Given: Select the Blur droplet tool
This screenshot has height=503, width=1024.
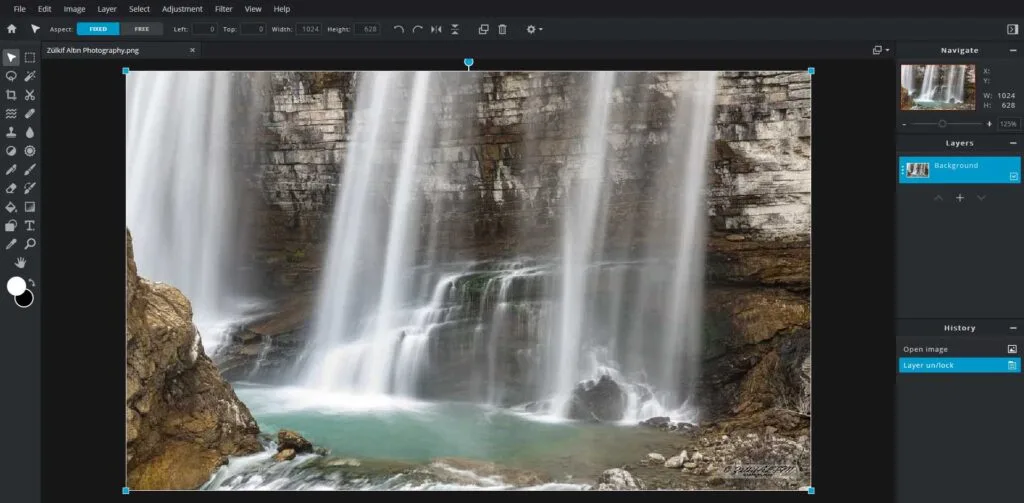Looking at the screenshot, I should click(30, 132).
